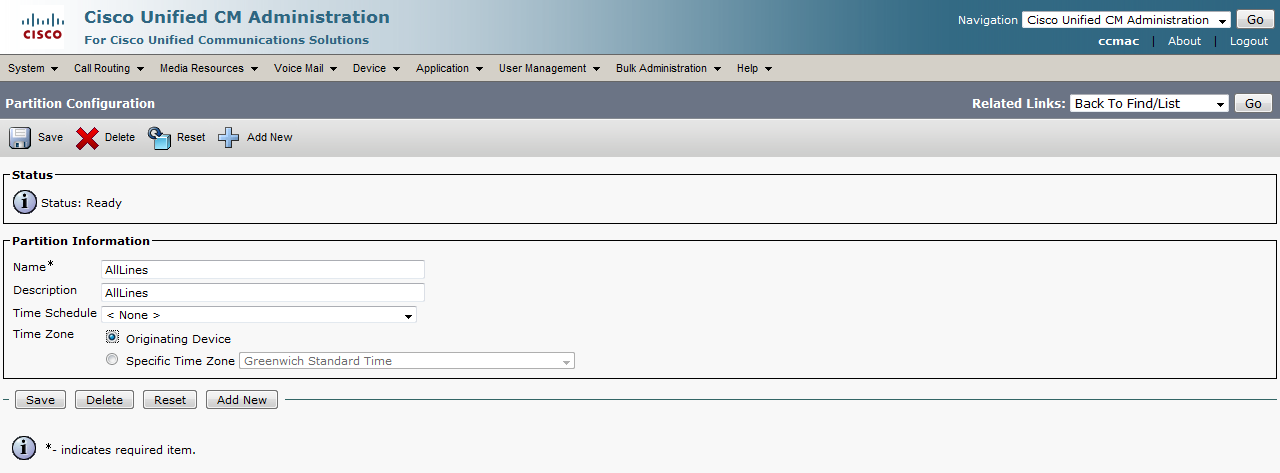Screen dimensions: 1280x473
Task: Open the User Management menu
Action: point(549,68)
